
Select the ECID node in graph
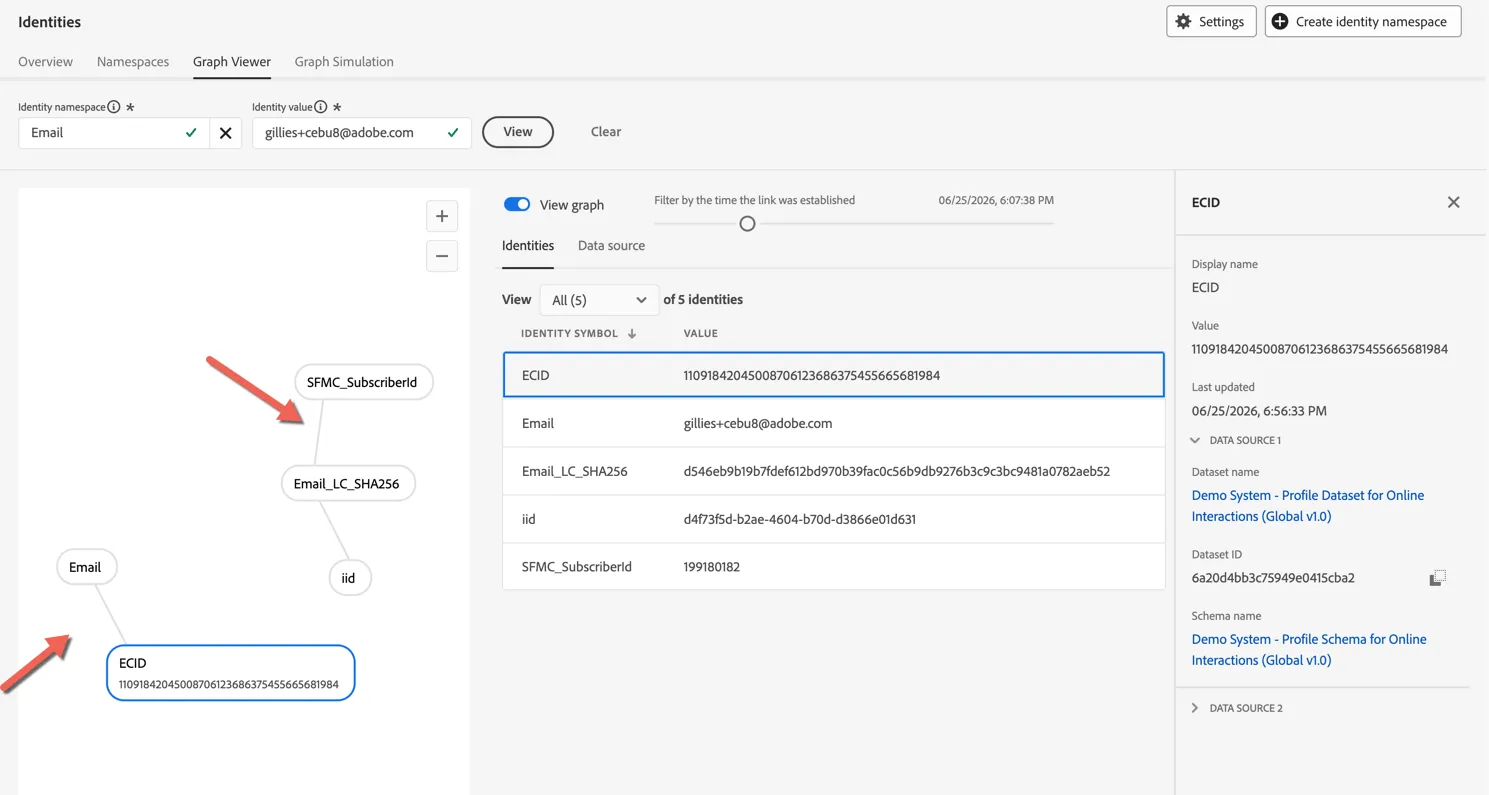pyautogui.click(x=230, y=672)
